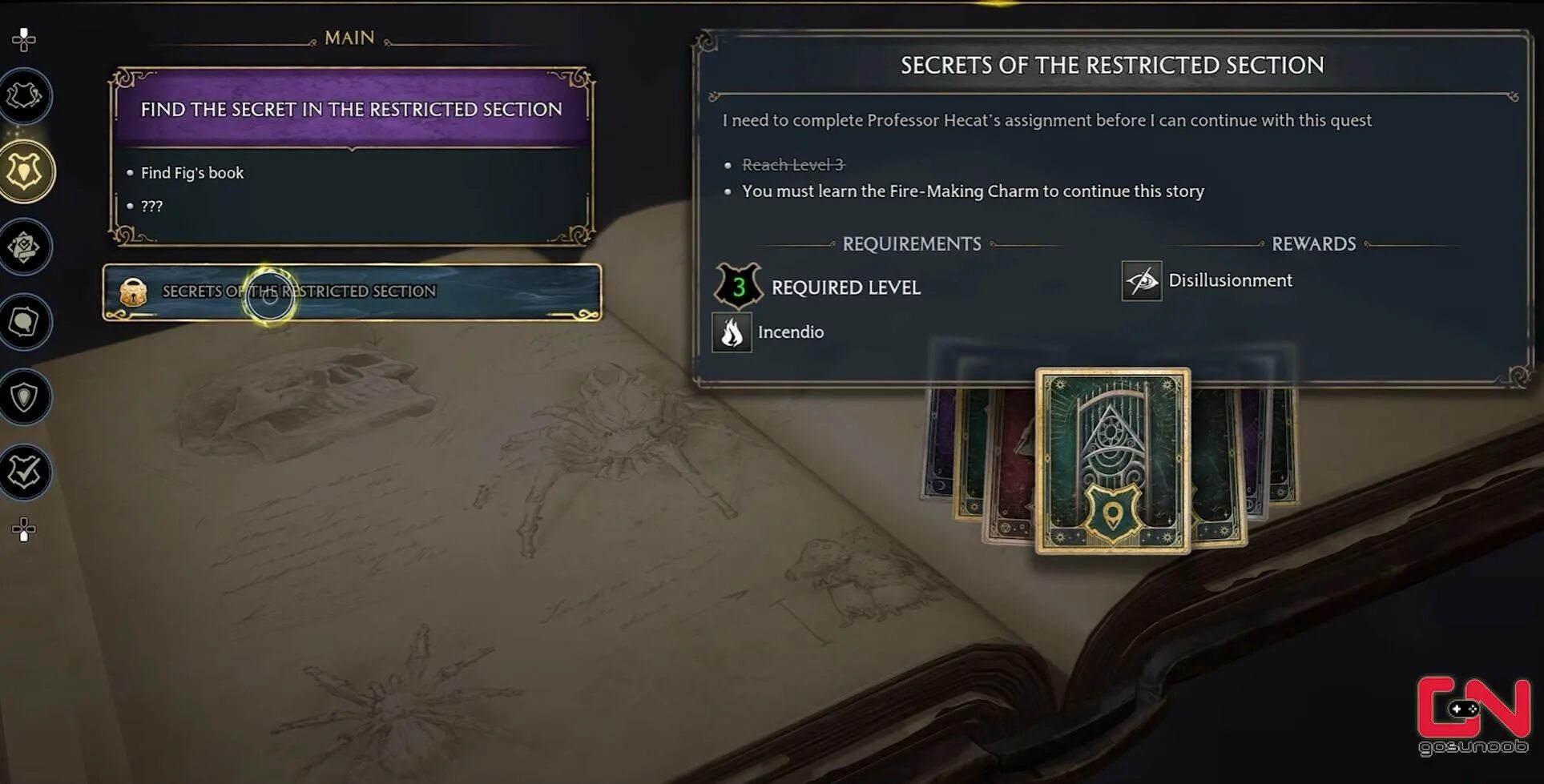
Task: Open the map icon in sidebar
Action: 25,97
